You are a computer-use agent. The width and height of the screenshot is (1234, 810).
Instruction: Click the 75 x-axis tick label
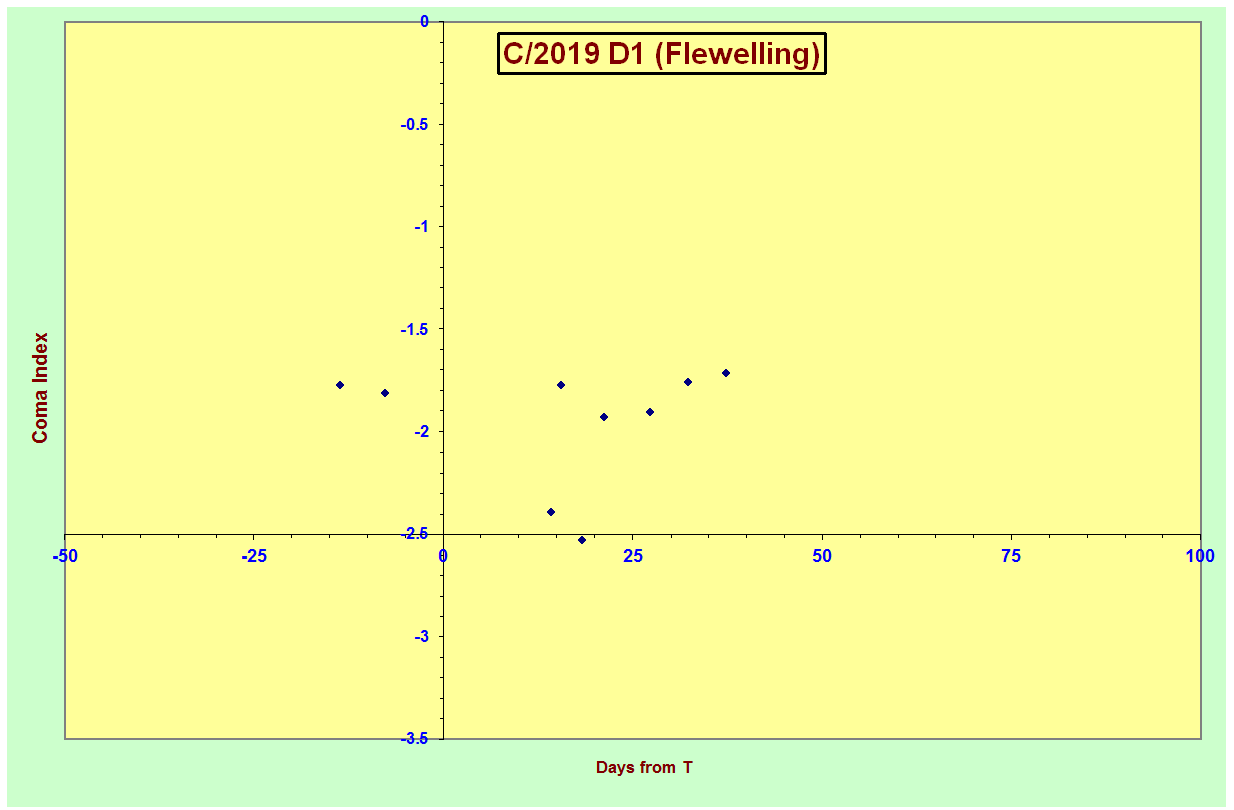[1011, 556]
